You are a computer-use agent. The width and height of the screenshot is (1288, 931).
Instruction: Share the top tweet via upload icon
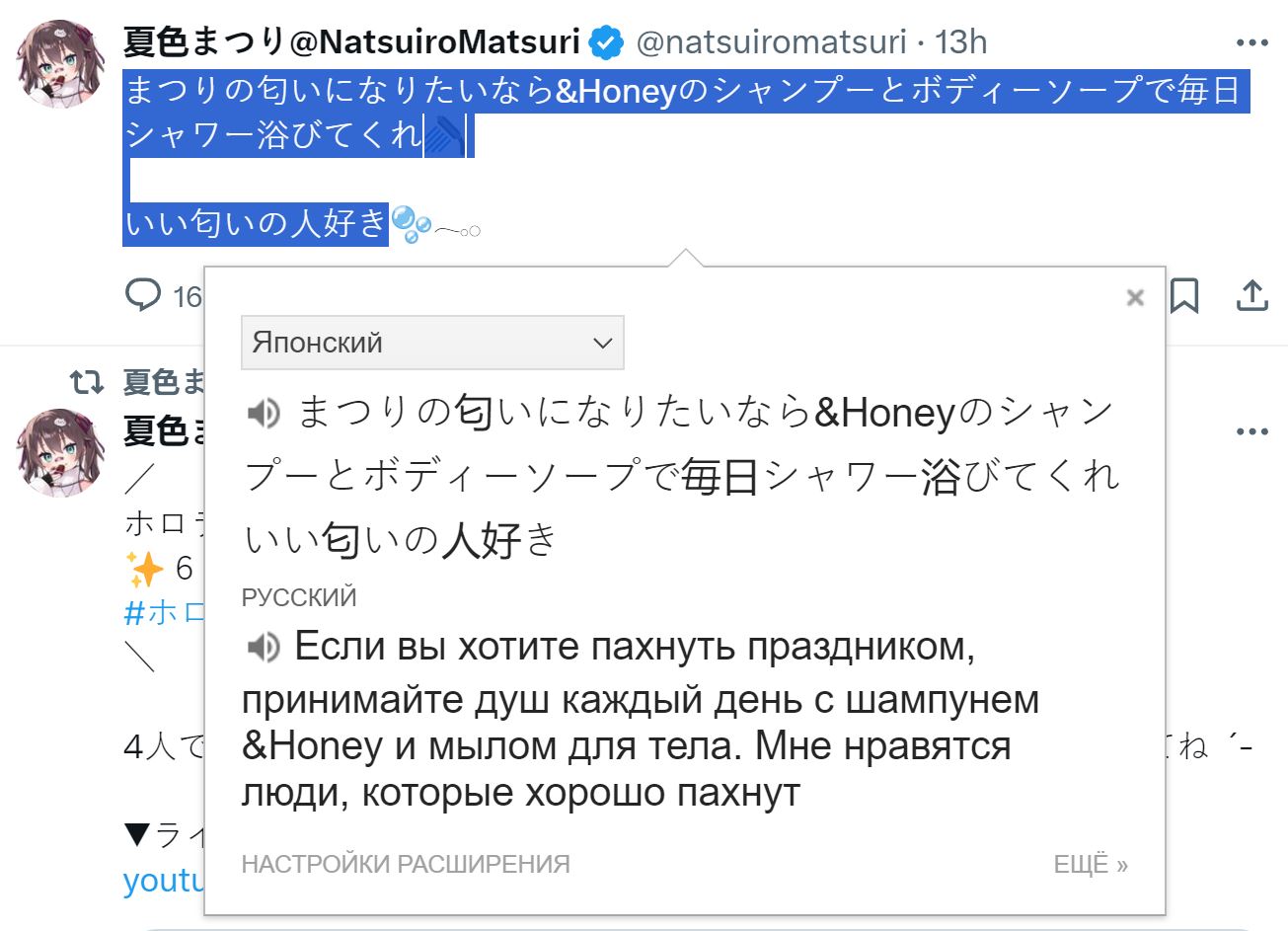(x=1251, y=295)
